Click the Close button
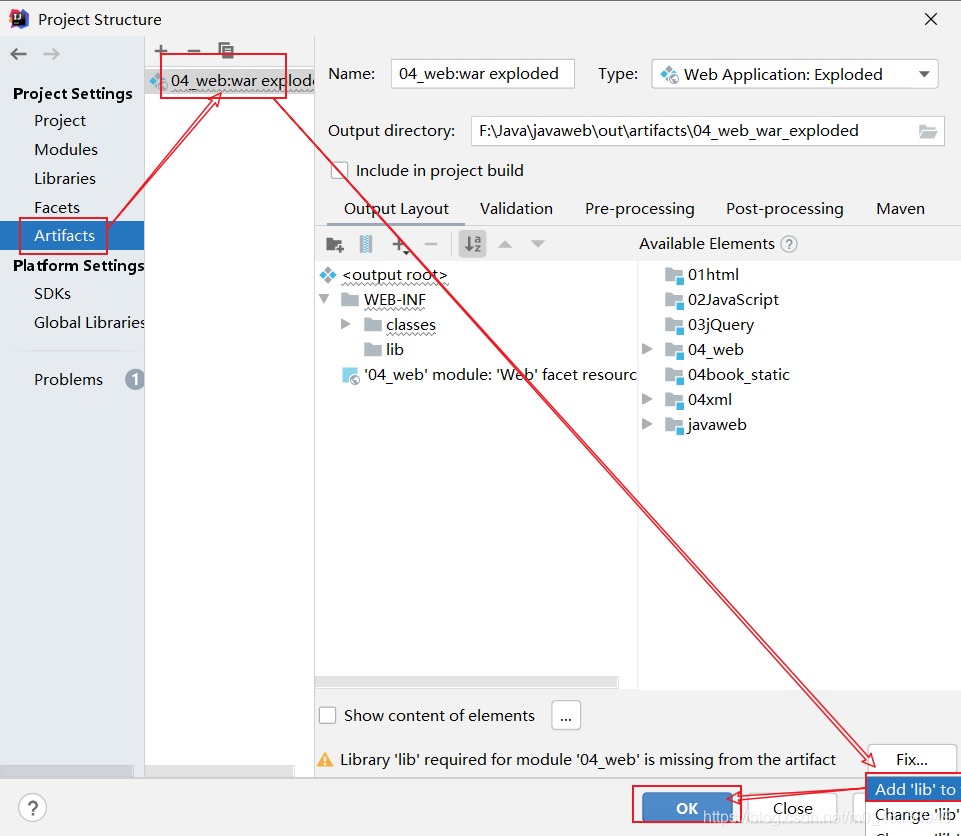The image size is (961, 836). point(792,808)
